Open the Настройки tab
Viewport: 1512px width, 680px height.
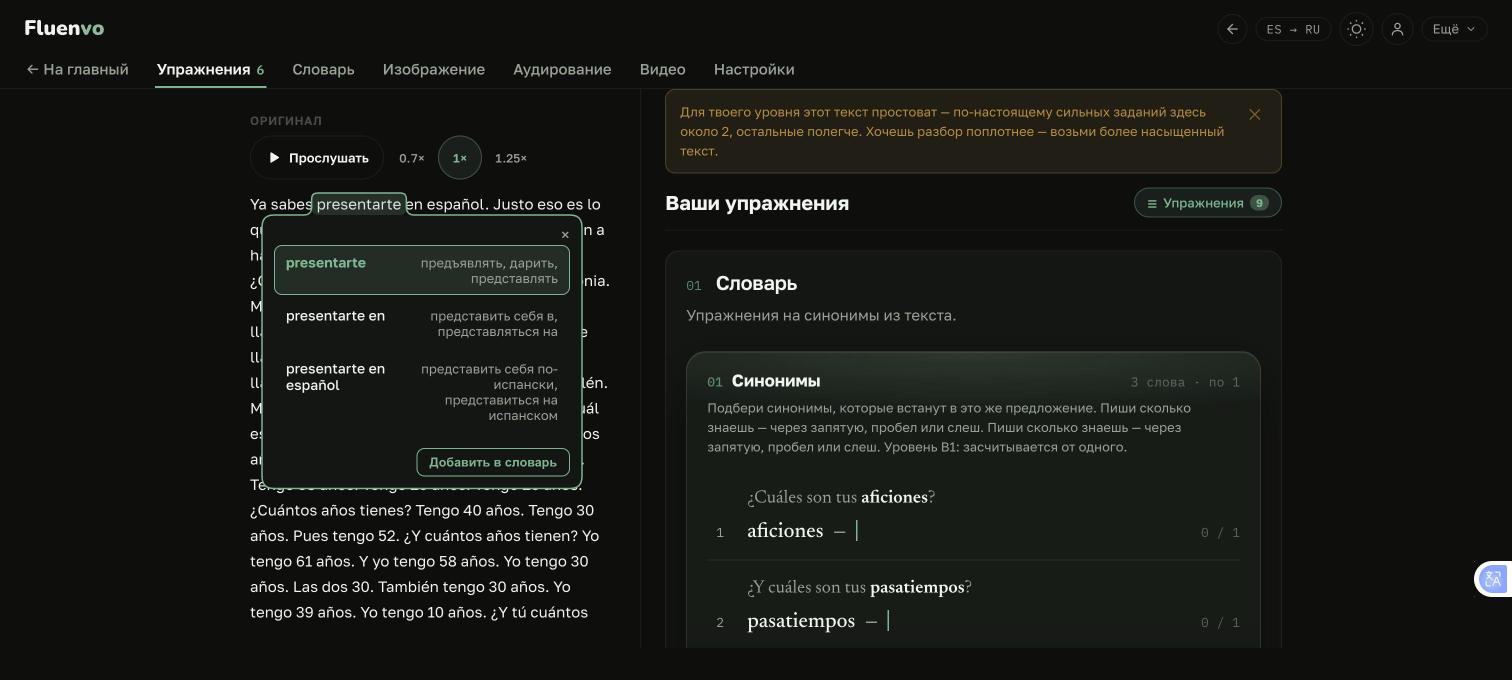point(754,69)
